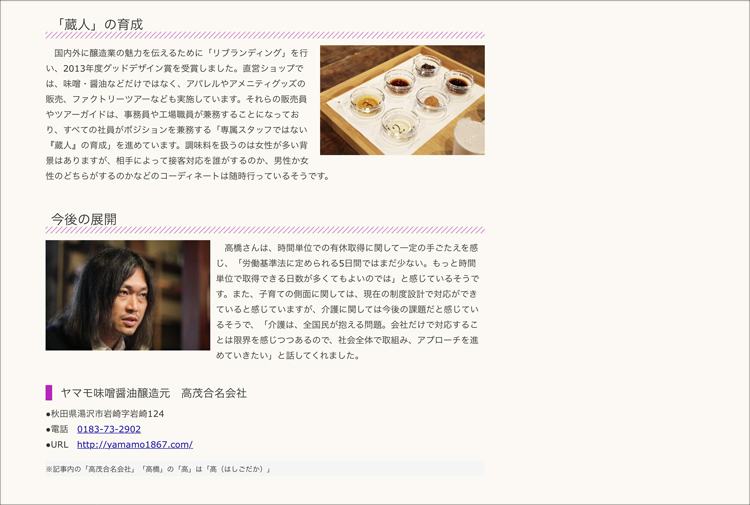This screenshot has height=505, width=750.
Task: Click the line containing ファクトリーツアー
Action: [176, 99]
